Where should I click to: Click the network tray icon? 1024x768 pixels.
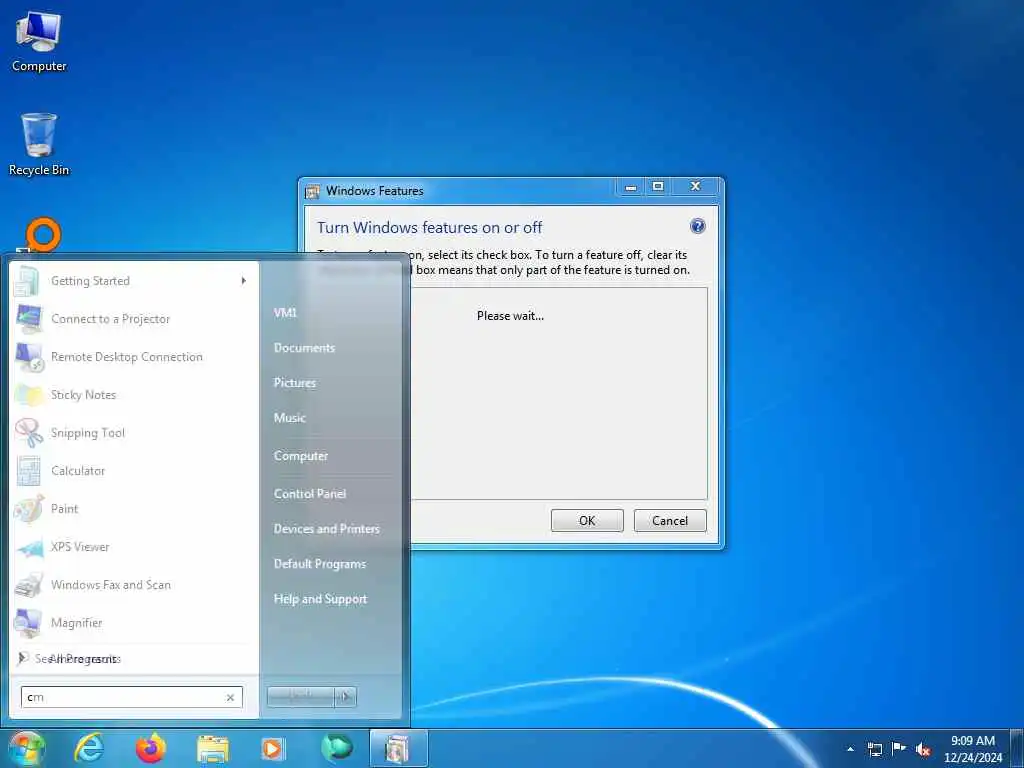(x=874, y=749)
